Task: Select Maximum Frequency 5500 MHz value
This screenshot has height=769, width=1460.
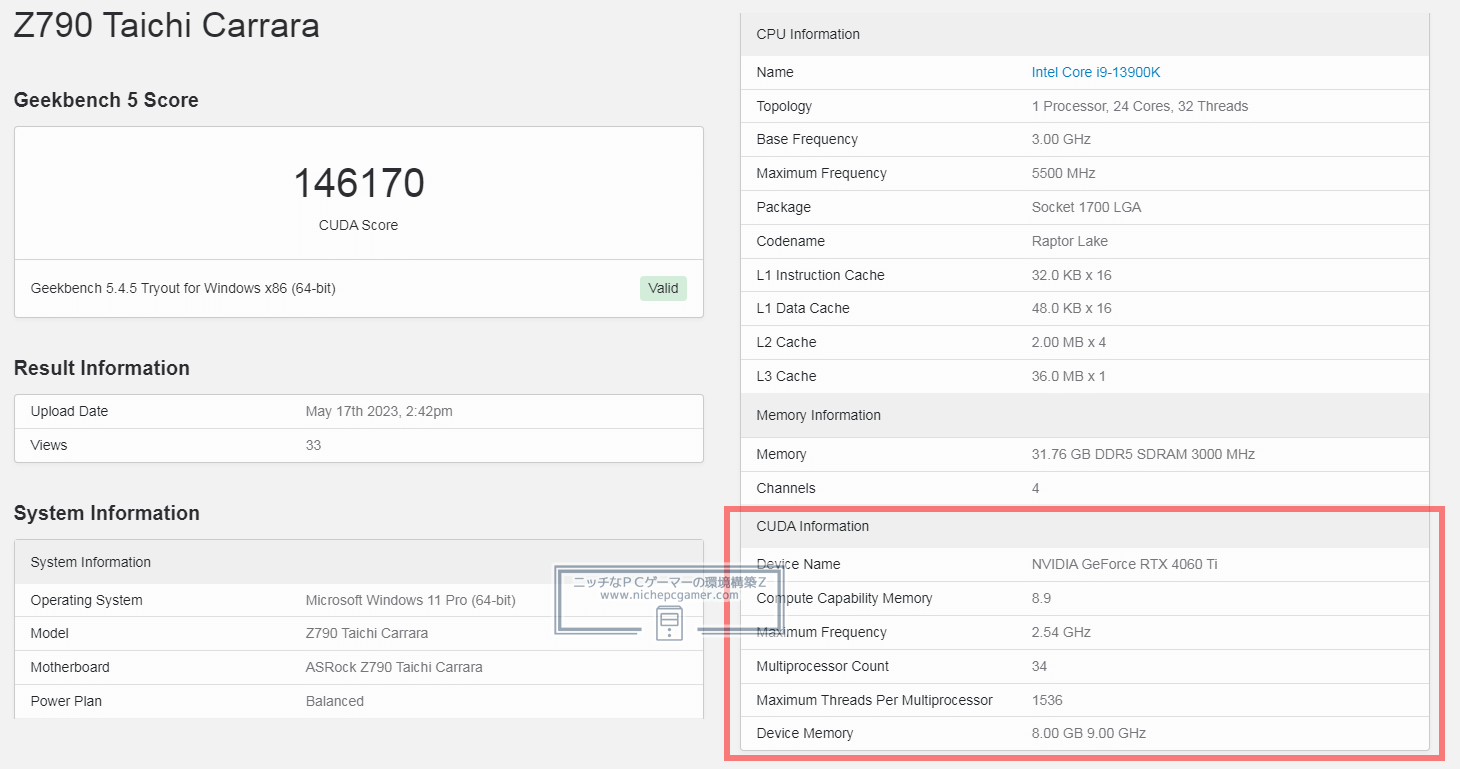Action: (x=1064, y=173)
